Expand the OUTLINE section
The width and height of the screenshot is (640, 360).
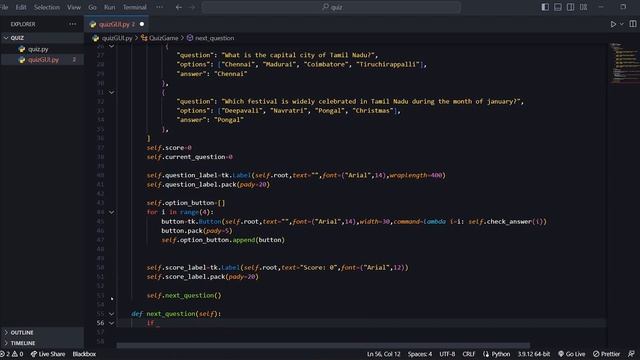click(42, 333)
